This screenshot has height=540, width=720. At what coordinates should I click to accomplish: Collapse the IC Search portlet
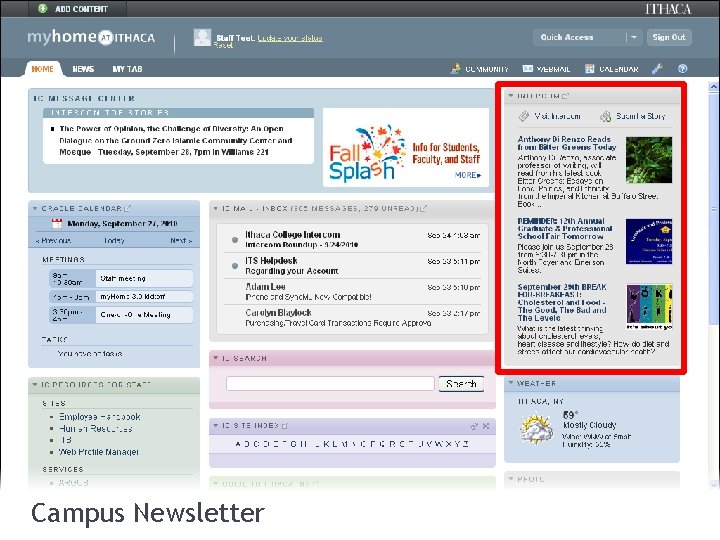(x=216, y=358)
